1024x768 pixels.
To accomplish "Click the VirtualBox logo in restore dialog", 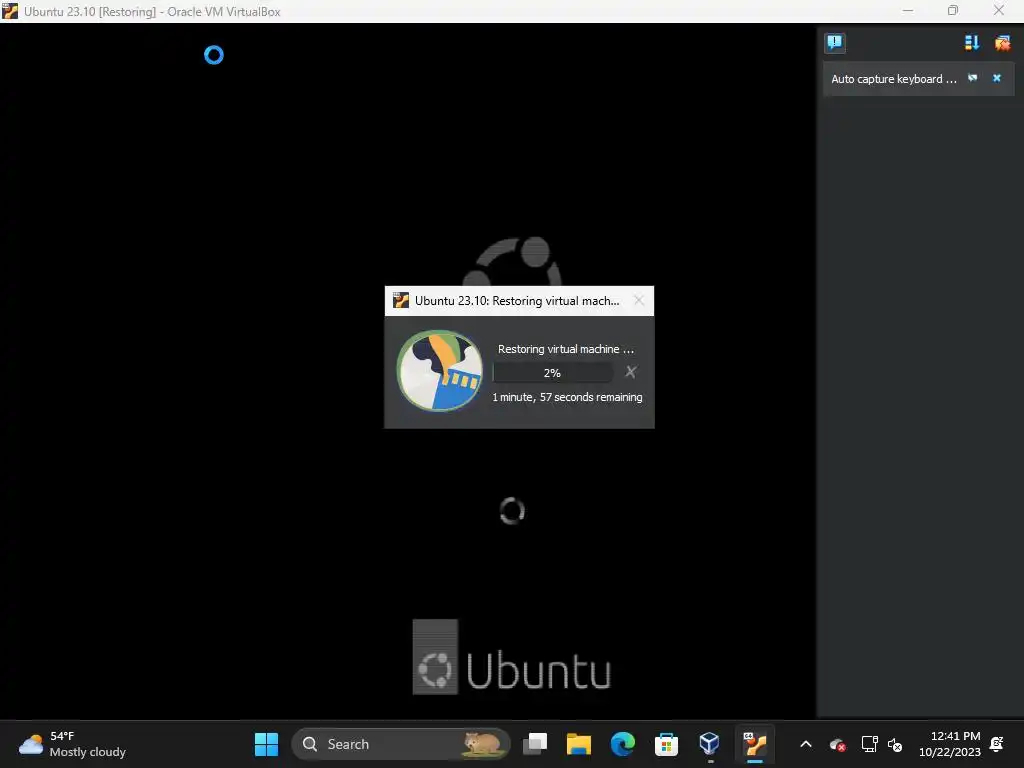I will click(440, 370).
